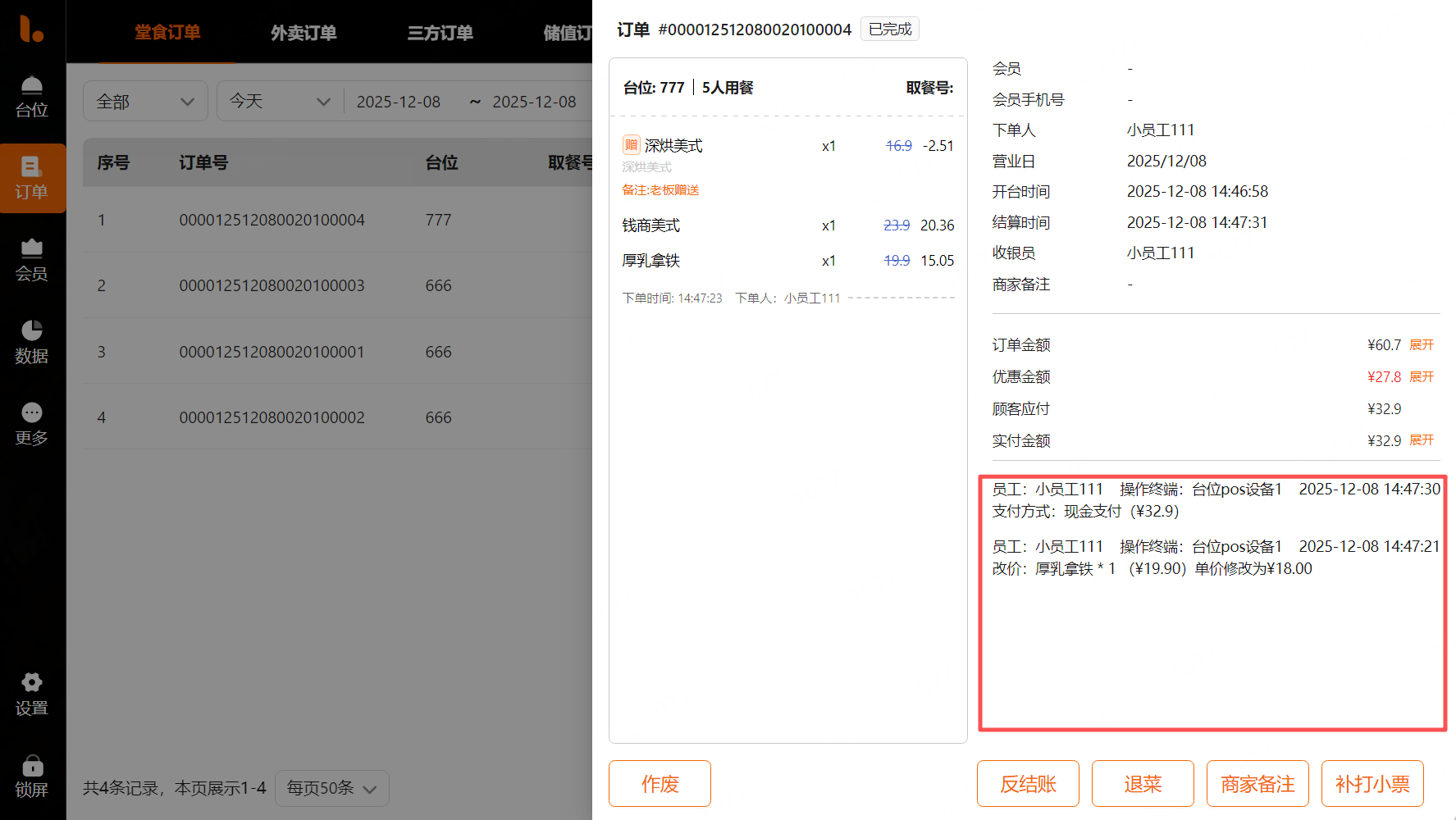
Task: Lock the screen with 锁屏
Action: tap(32, 777)
